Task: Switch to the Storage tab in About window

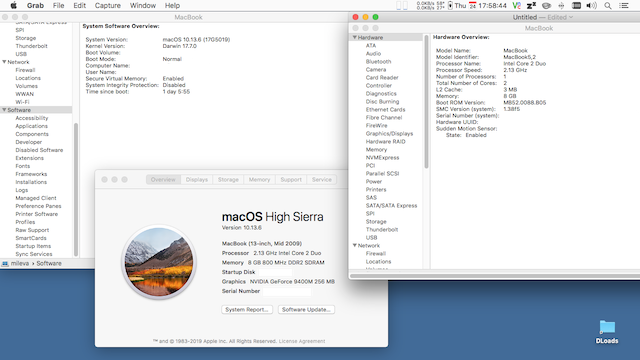Action: click(x=228, y=180)
